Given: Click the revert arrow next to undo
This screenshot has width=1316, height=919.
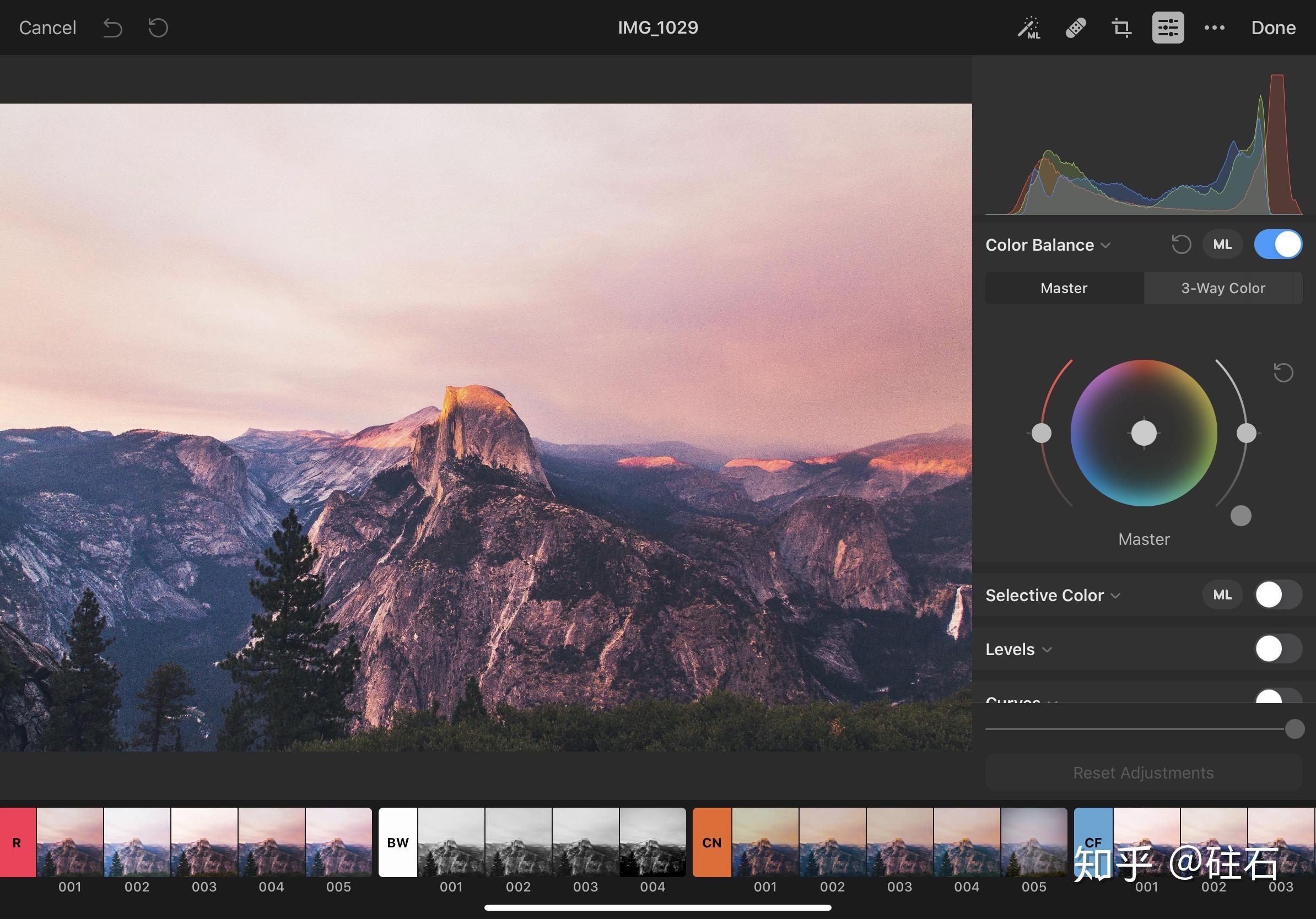Looking at the screenshot, I should pos(158,28).
